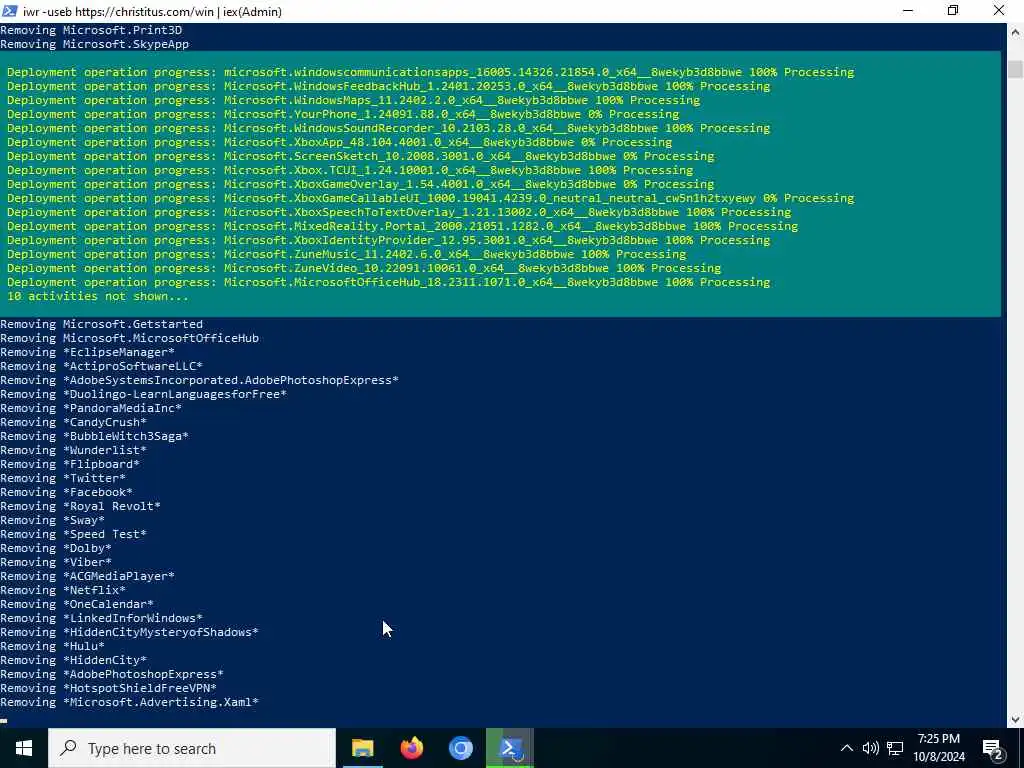Viewport: 1024px width, 768px height.
Task: Click the WindowsSoundRecorder progress line
Action: 389,128
